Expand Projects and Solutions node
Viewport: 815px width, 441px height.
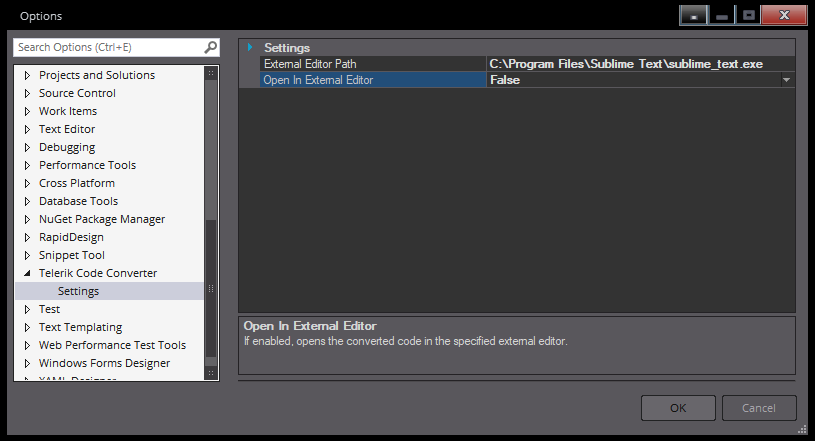[x=28, y=75]
